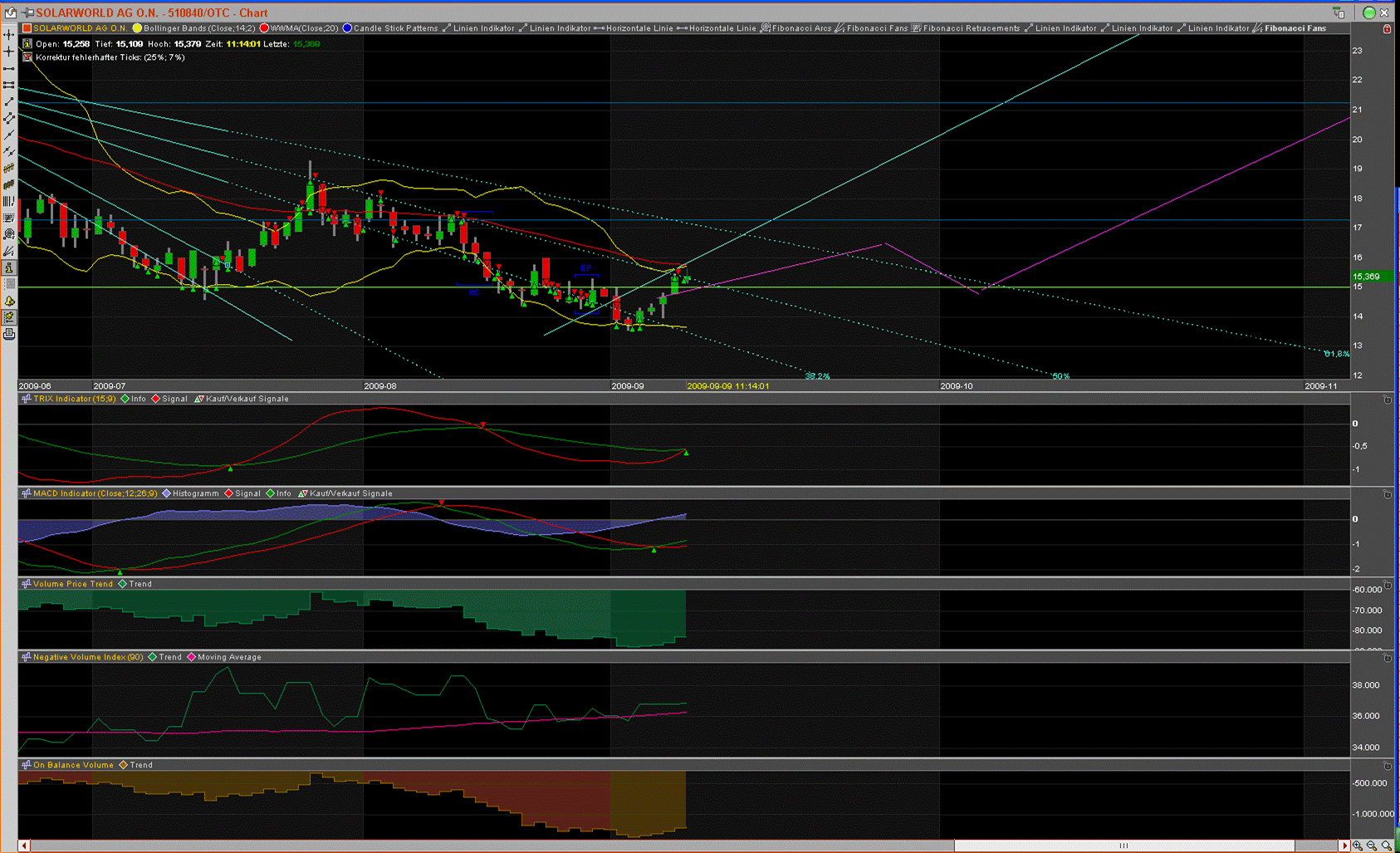This screenshot has height=853, width=1400.
Task: Click the blue Candle Stick Patterns color dot
Action: pyautogui.click(x=347, y=28)
